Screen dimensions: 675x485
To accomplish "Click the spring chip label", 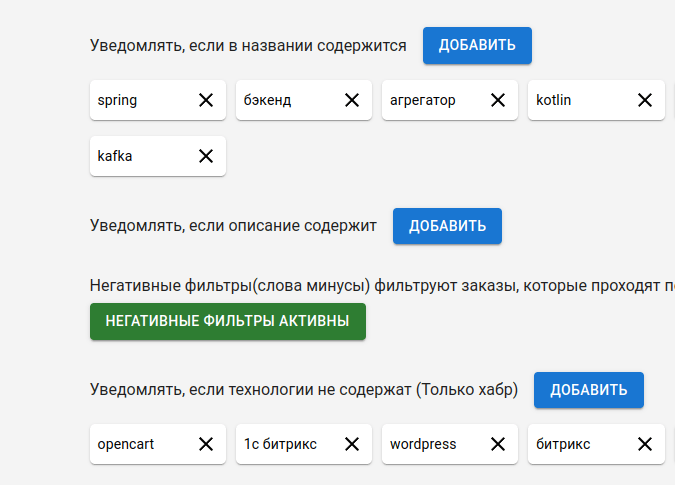I will pyautogui.click(x=118, y=100).
